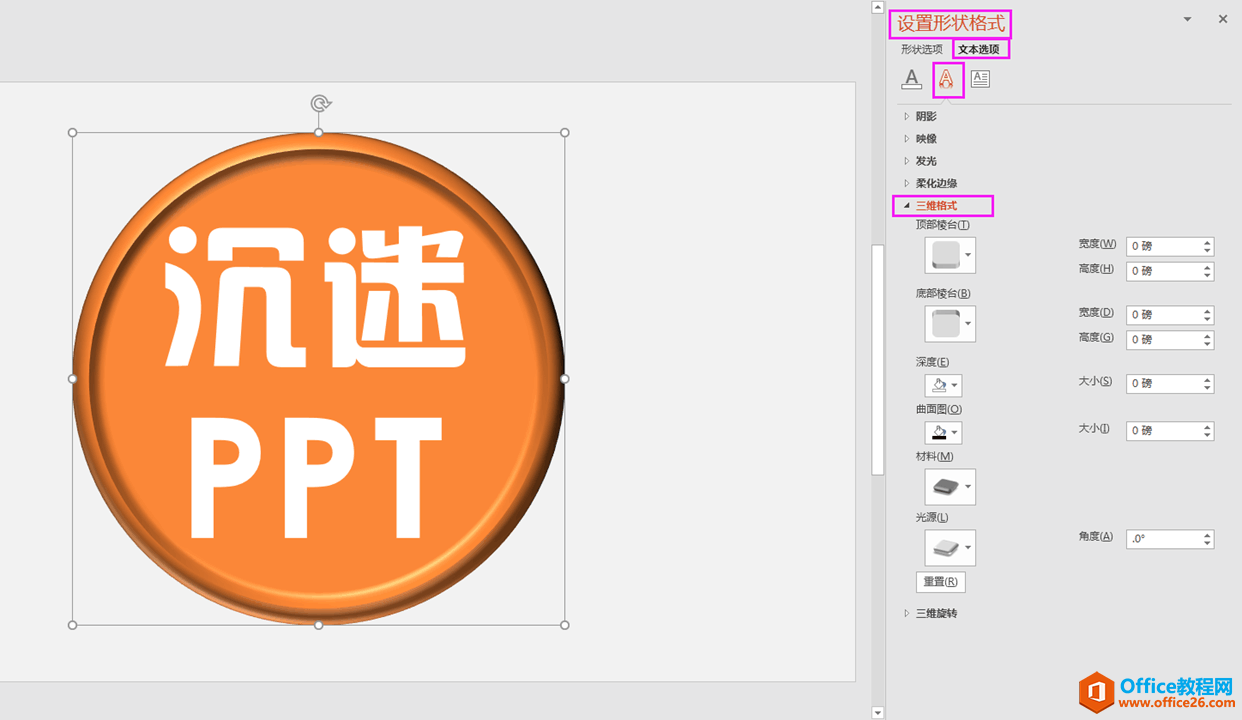
Task: Click the 沉迷 text on the orange circle
Action: (315, 297)
